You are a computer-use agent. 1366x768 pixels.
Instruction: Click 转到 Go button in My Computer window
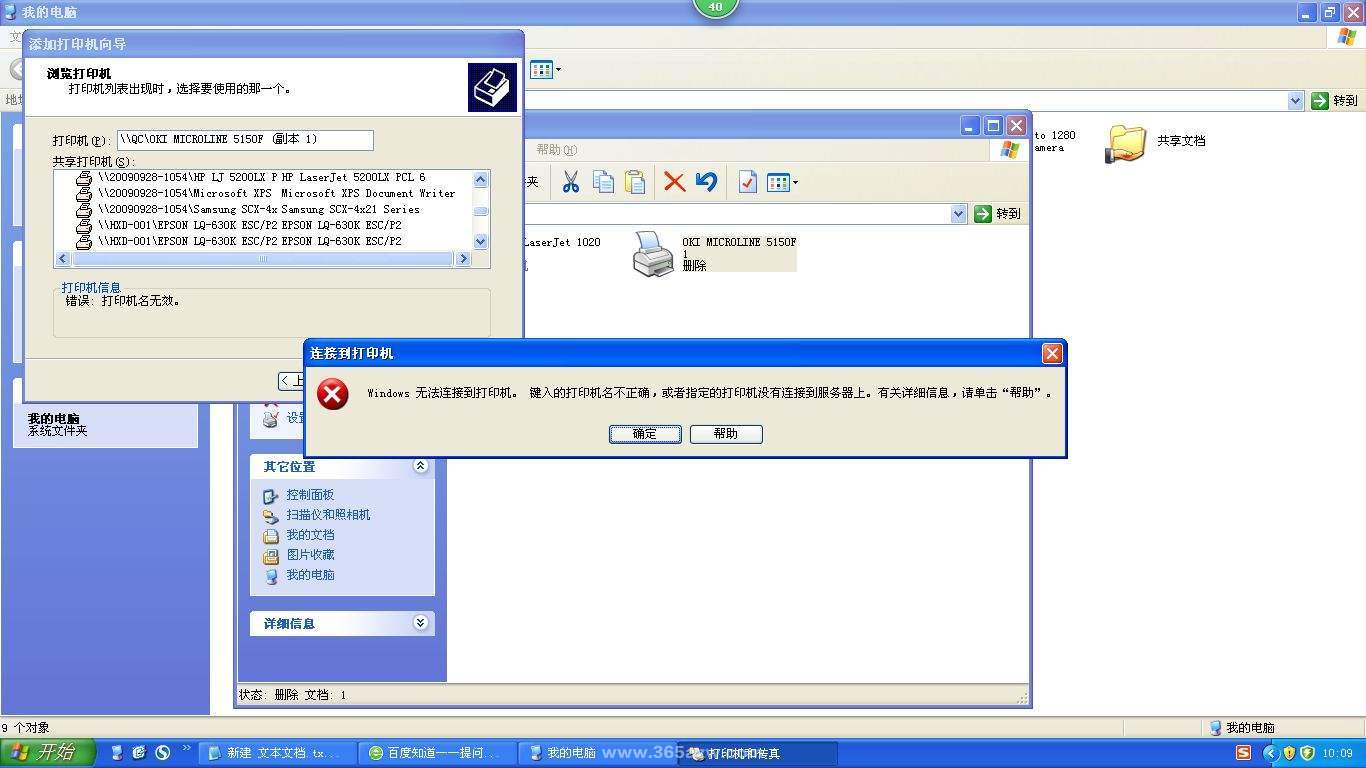(x=1335, y=100)
